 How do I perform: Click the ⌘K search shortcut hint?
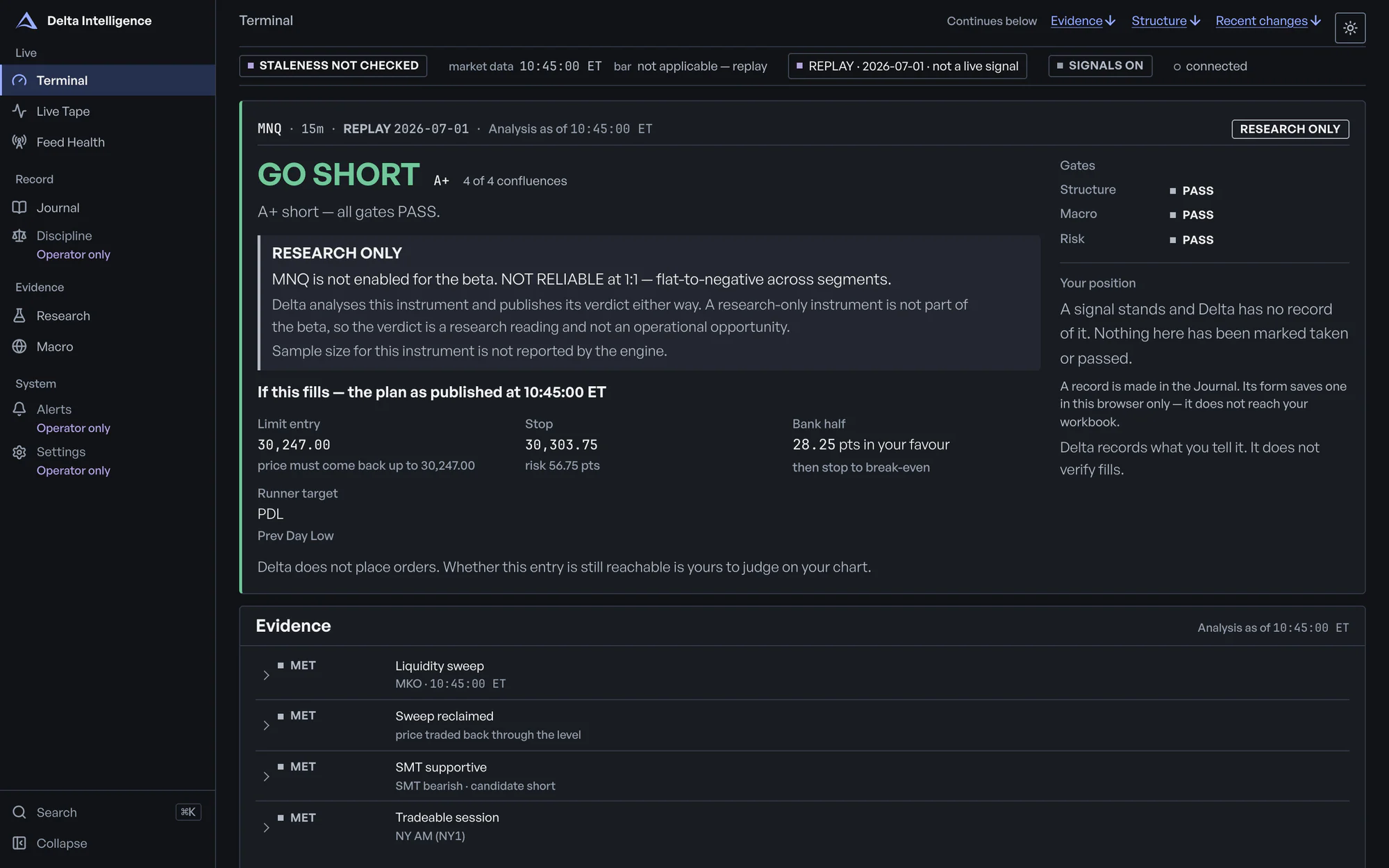click(x=188, y=812)
